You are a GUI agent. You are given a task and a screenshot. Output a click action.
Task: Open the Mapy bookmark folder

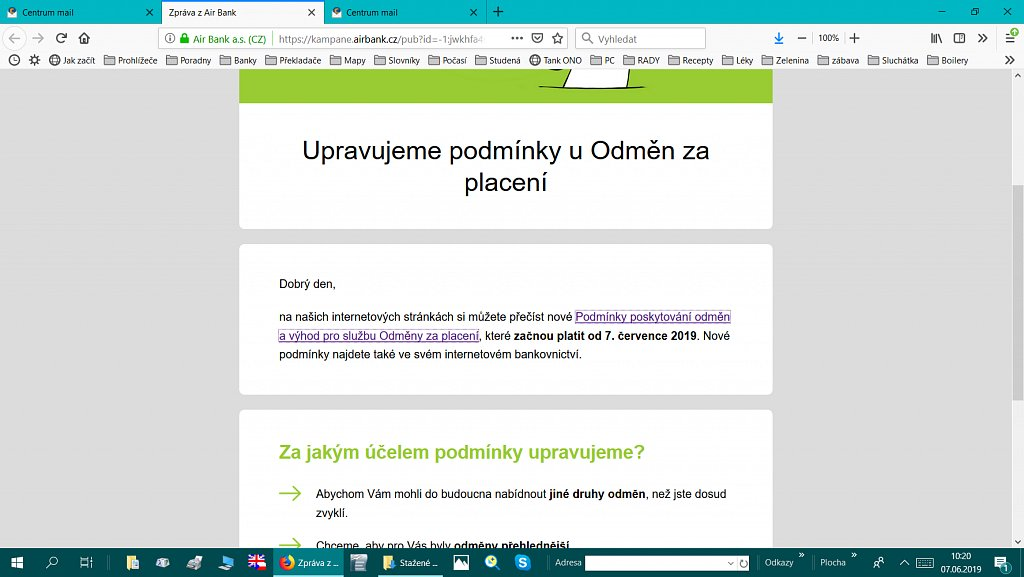tap(348, 60)
